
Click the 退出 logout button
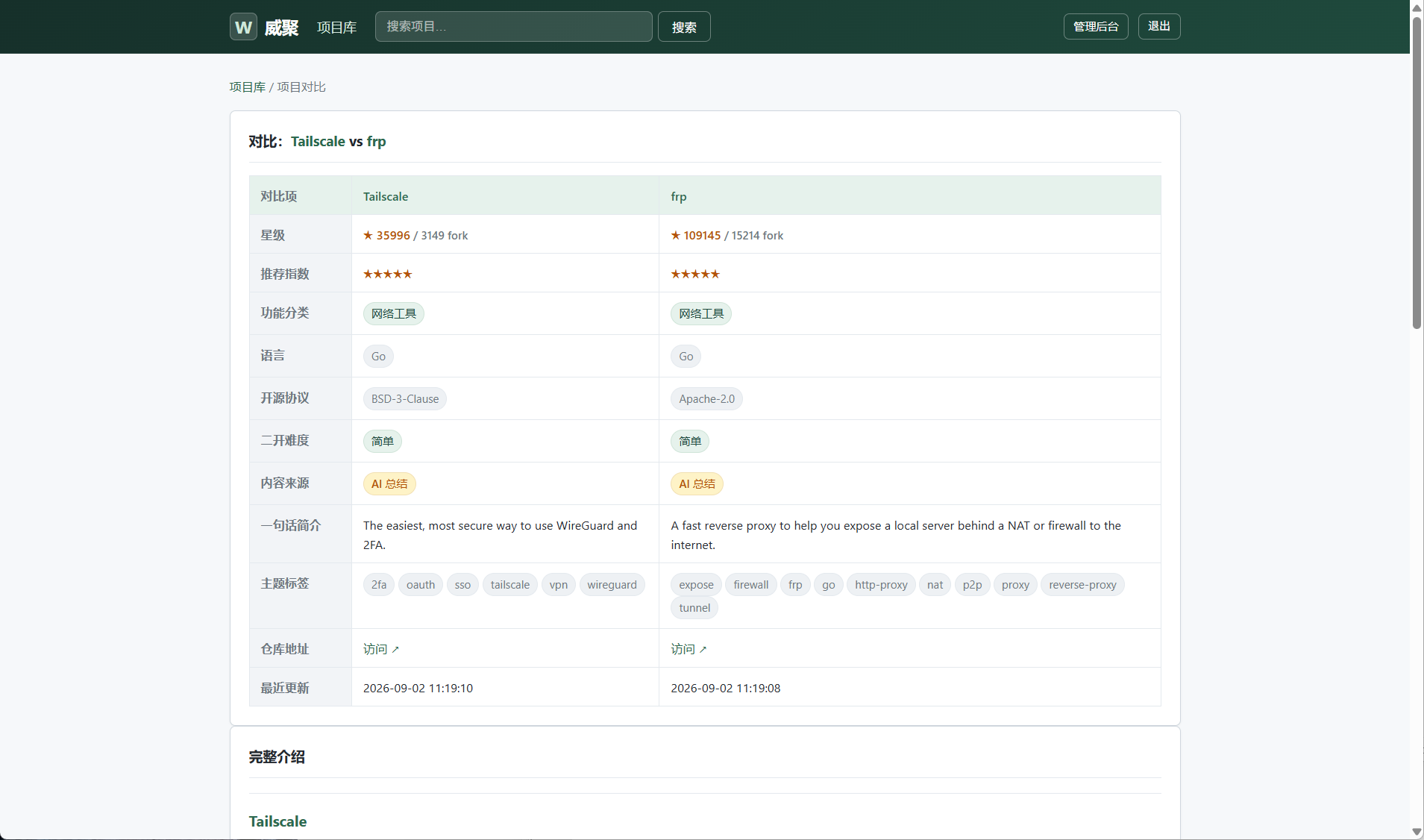pos(1159,27)
